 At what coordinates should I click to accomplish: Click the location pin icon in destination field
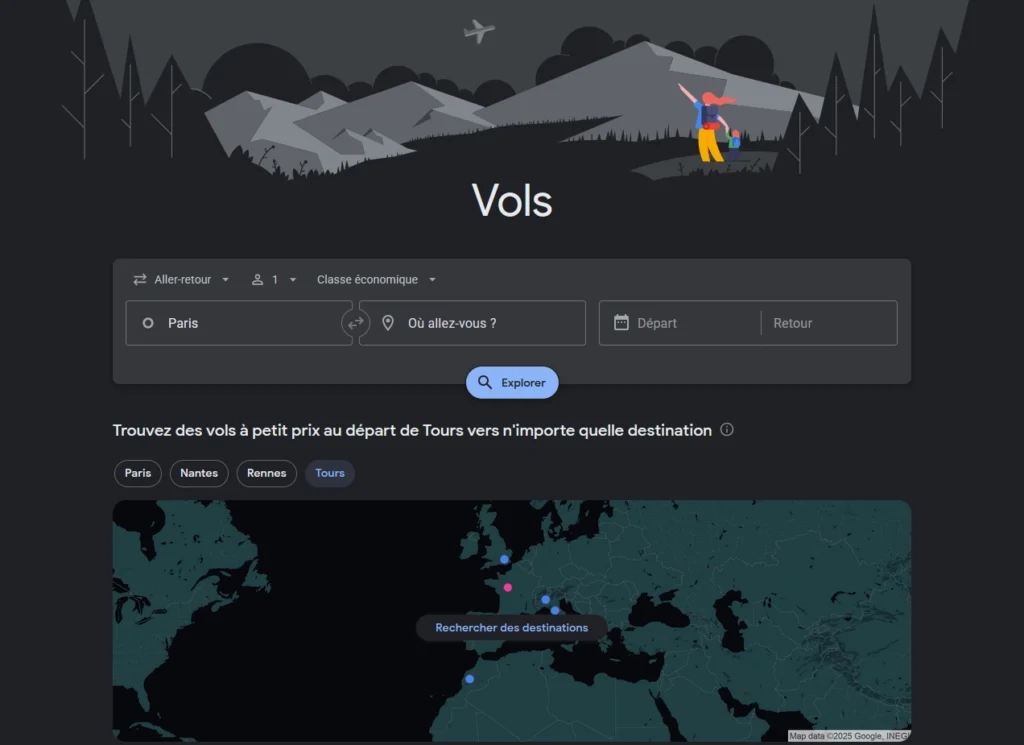388,323
